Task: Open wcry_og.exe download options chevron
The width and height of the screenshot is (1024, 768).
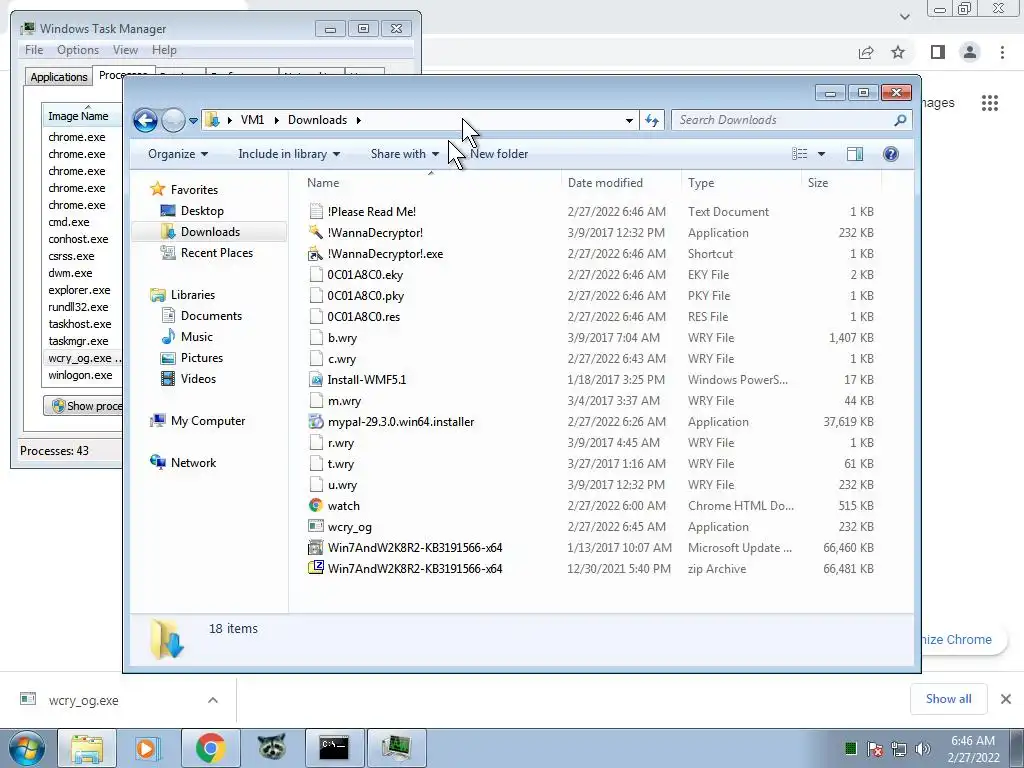Action: 213,700
